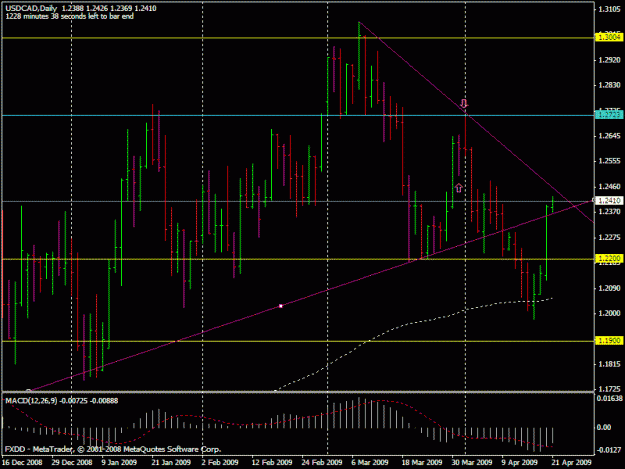Click the white trendline anchor square
This screenshot has height=469, width=625.
click(281, 306)
